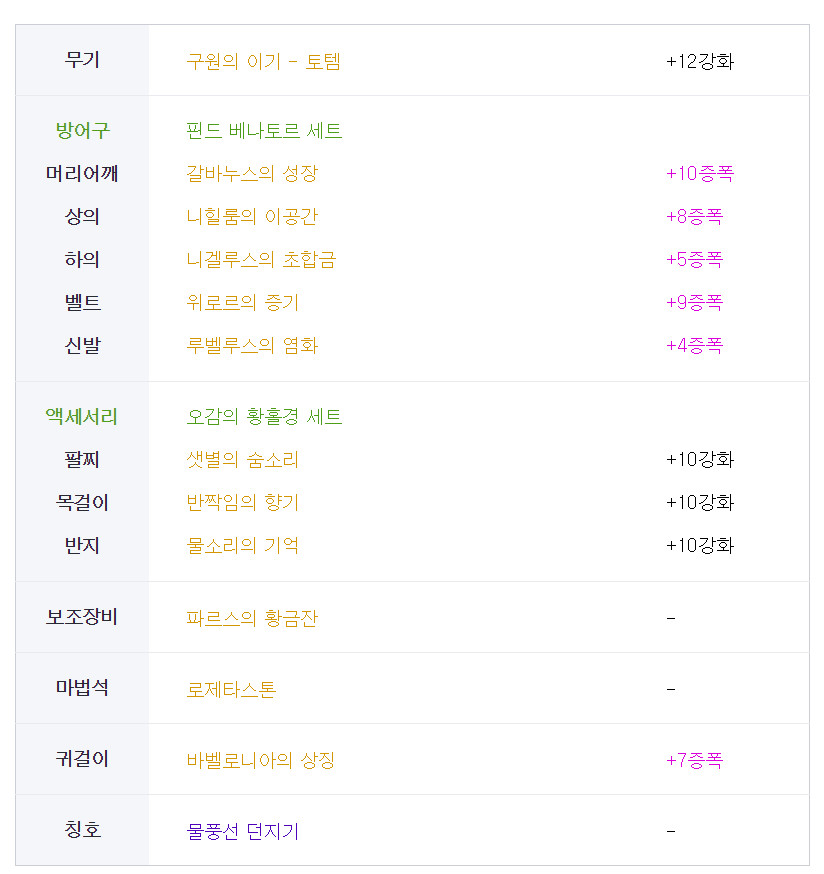Open the 로제타스톤 magic stone item
The width and height of the screenshot is (824, 874).
tap(231, 690)
